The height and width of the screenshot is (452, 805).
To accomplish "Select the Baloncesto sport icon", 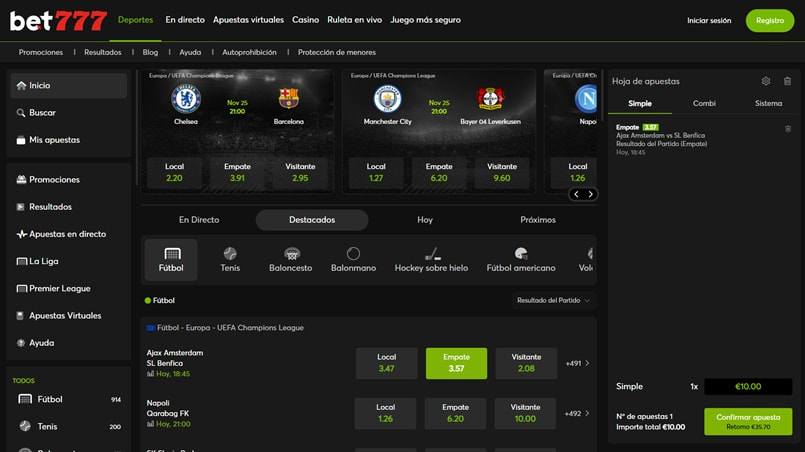I will 291,259.
